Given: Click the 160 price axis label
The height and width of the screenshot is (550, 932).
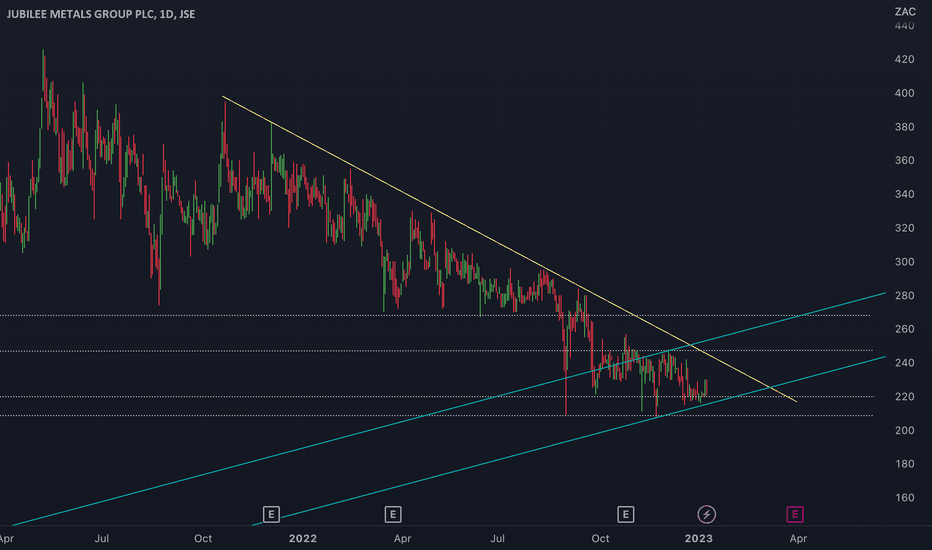Looking at the screenshot, I should click(904, 498).
